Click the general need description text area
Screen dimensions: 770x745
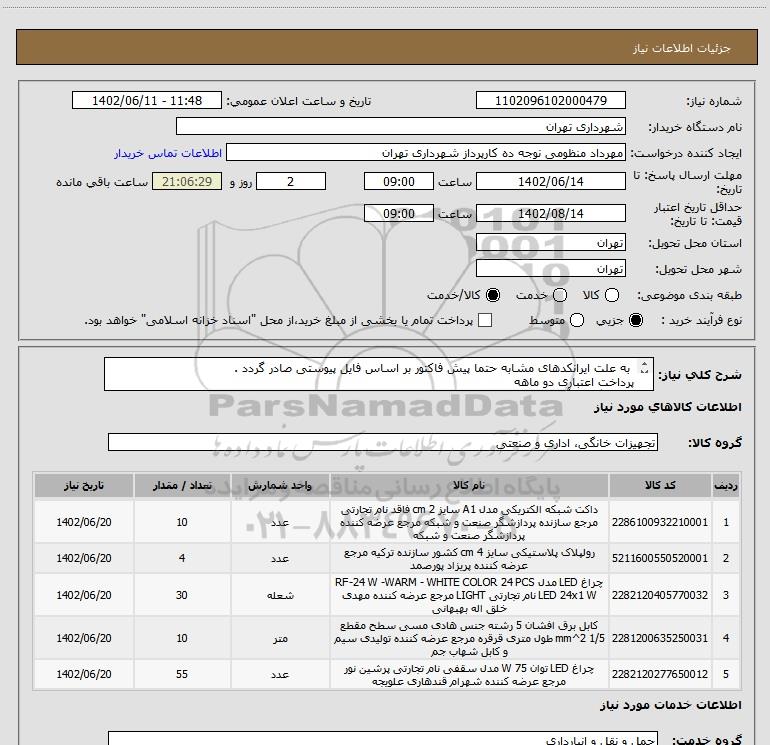tap(379, 375)
